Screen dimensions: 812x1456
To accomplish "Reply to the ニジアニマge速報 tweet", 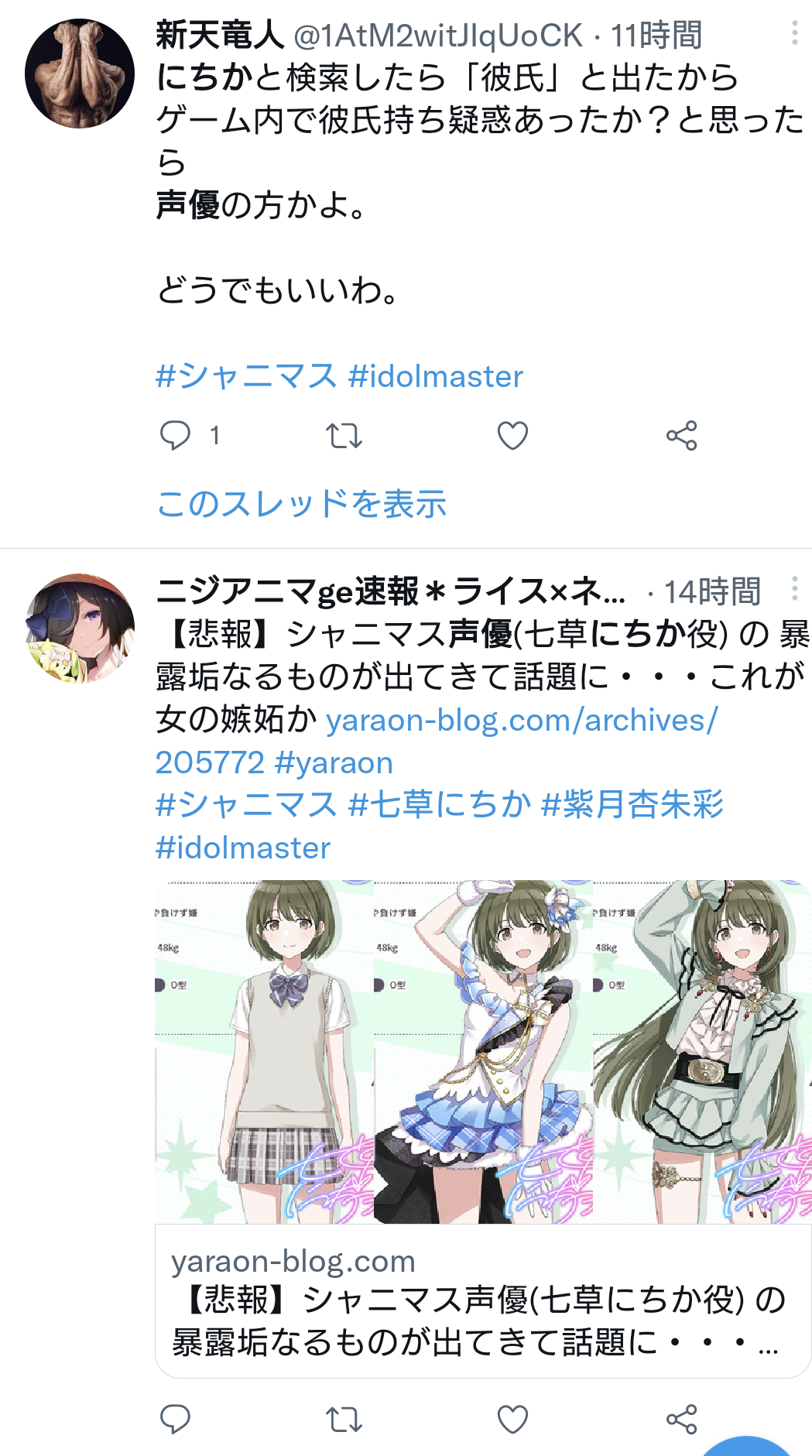I will 175,1419.
